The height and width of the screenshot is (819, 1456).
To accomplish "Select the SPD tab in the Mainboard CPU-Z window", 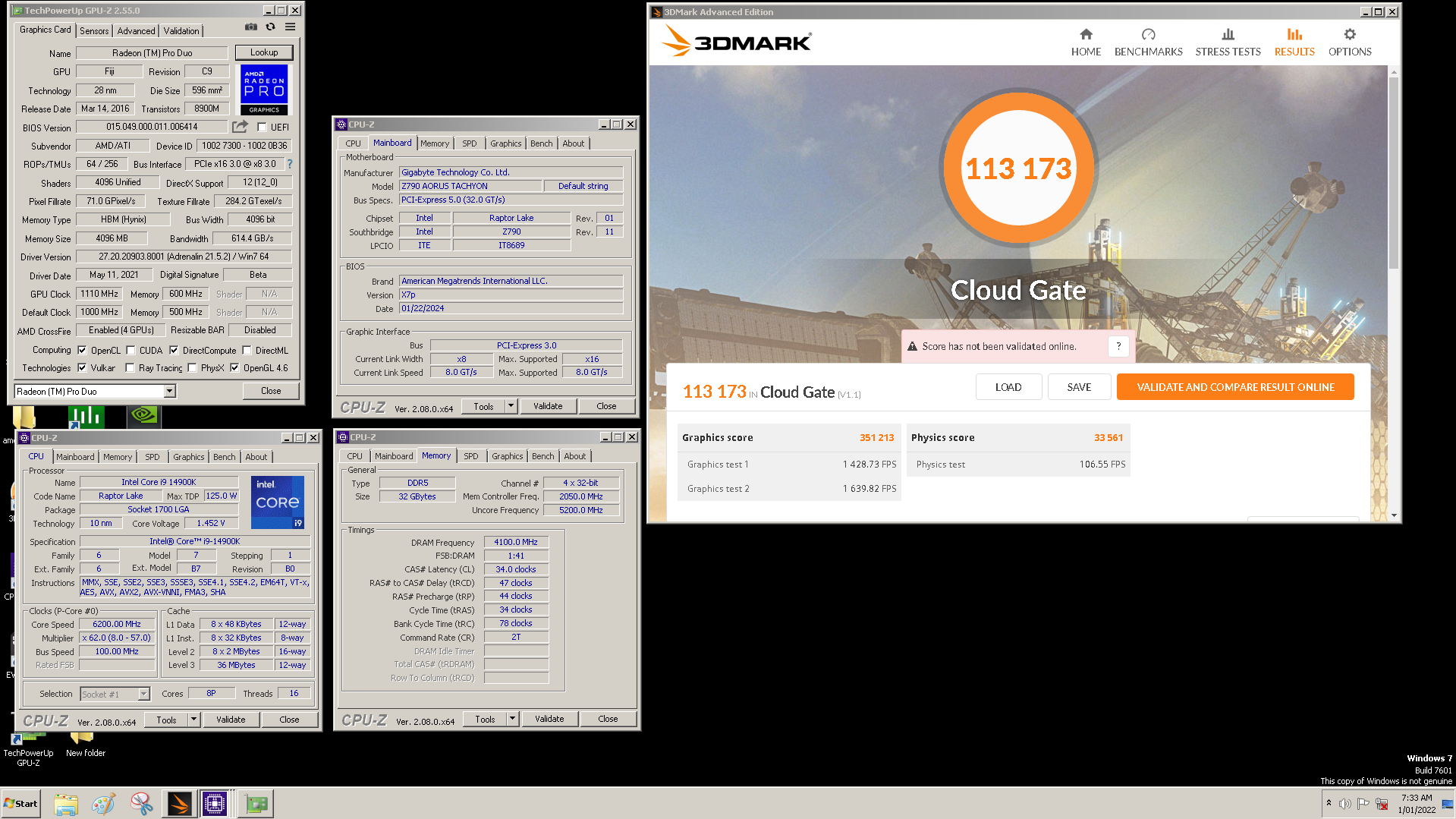I will point(470,143).
